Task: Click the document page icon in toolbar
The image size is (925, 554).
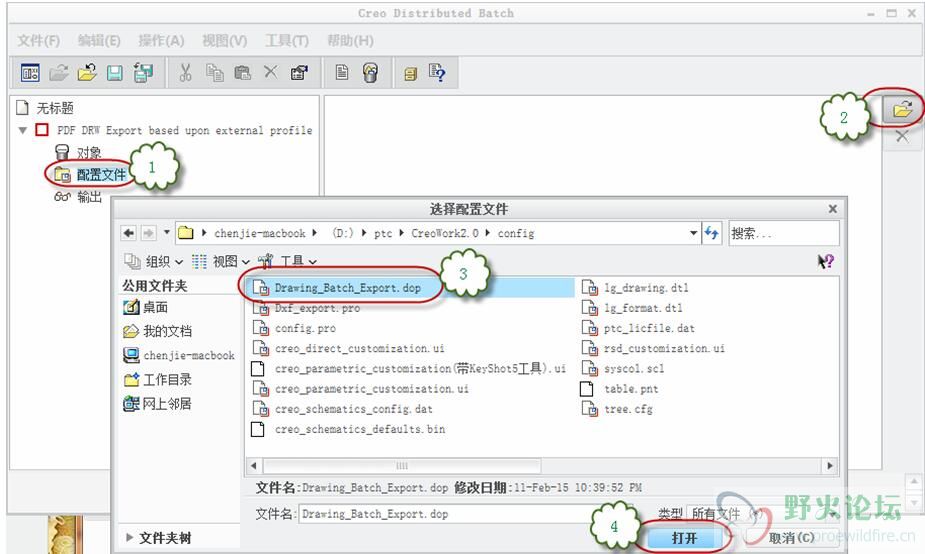Action: point(342,72)
